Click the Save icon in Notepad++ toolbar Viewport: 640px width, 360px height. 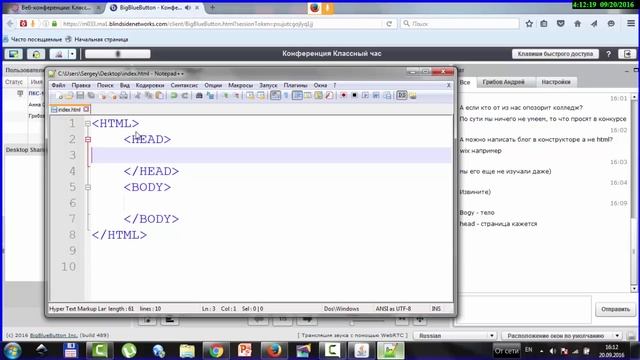pyautogui.click(x=80, y=96)
